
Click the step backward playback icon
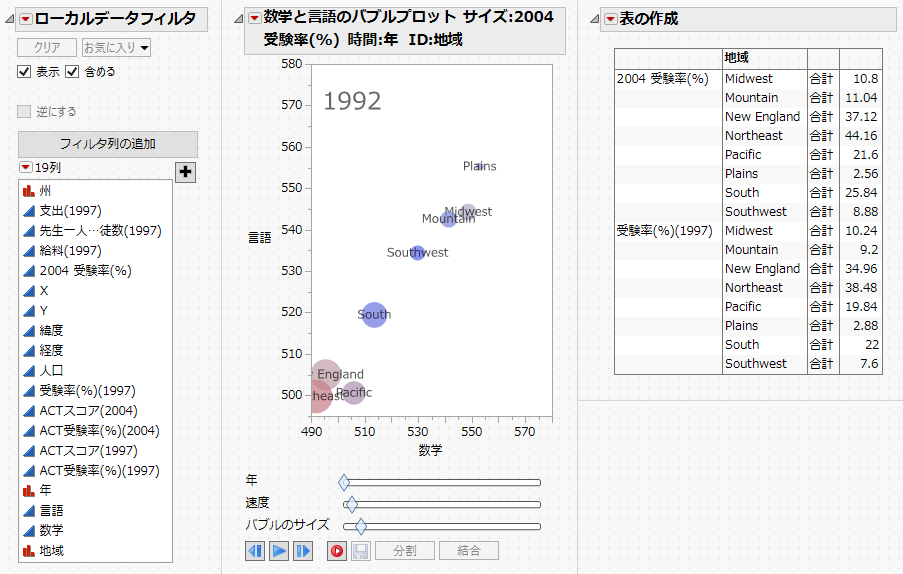[255, 551]
